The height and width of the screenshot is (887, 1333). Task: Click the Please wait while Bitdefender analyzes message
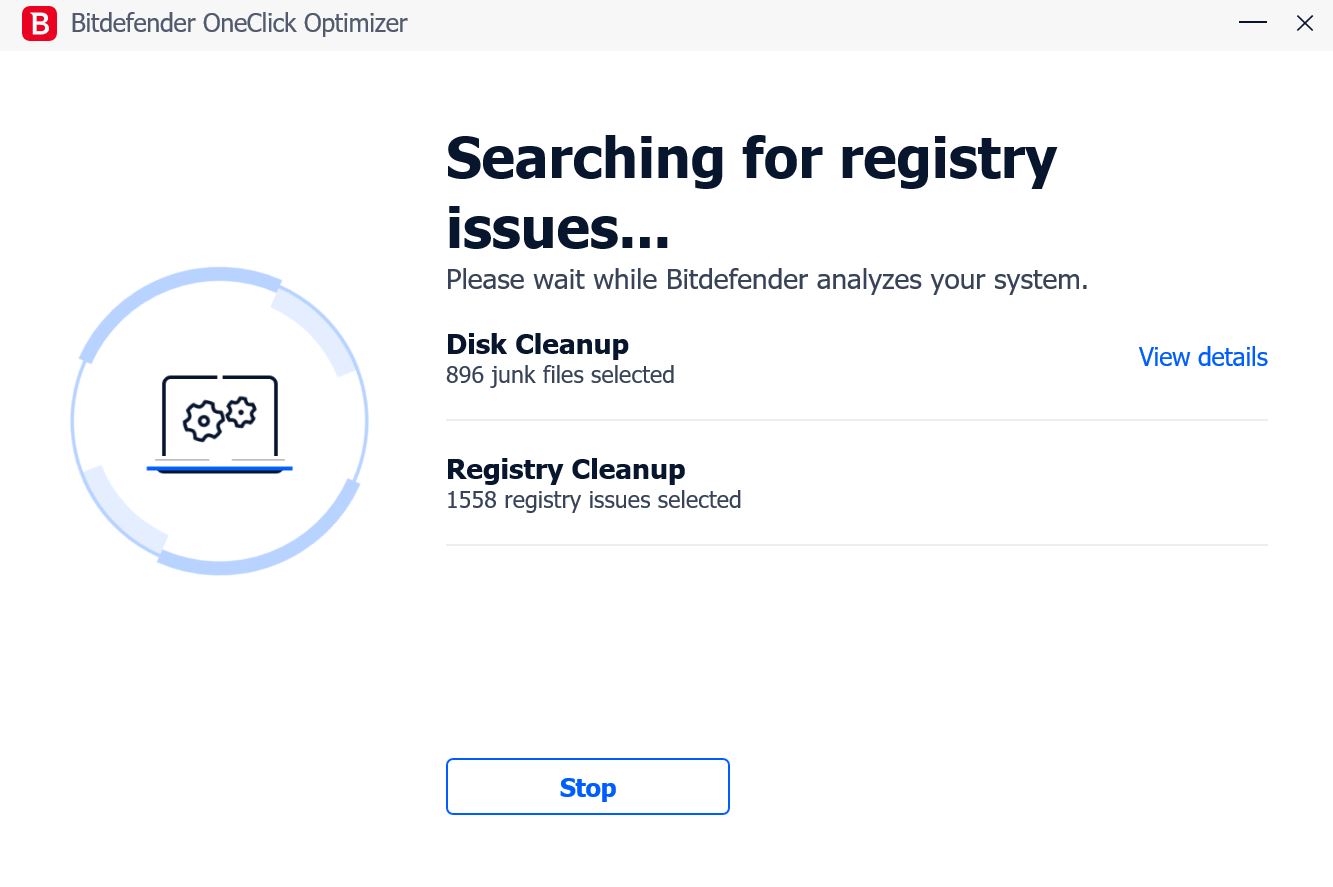click(767, 280)
